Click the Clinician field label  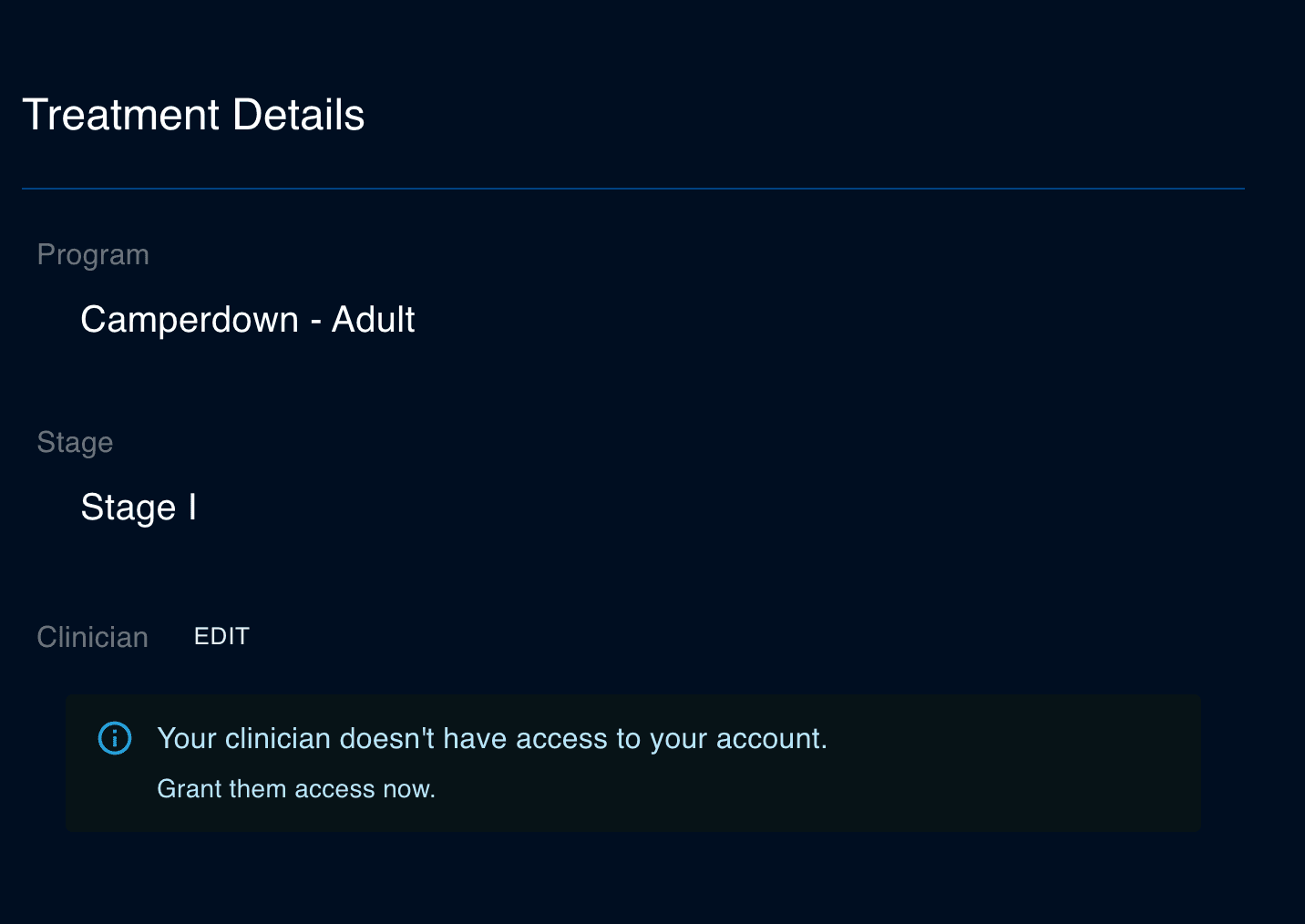click(x=92, y=637)
